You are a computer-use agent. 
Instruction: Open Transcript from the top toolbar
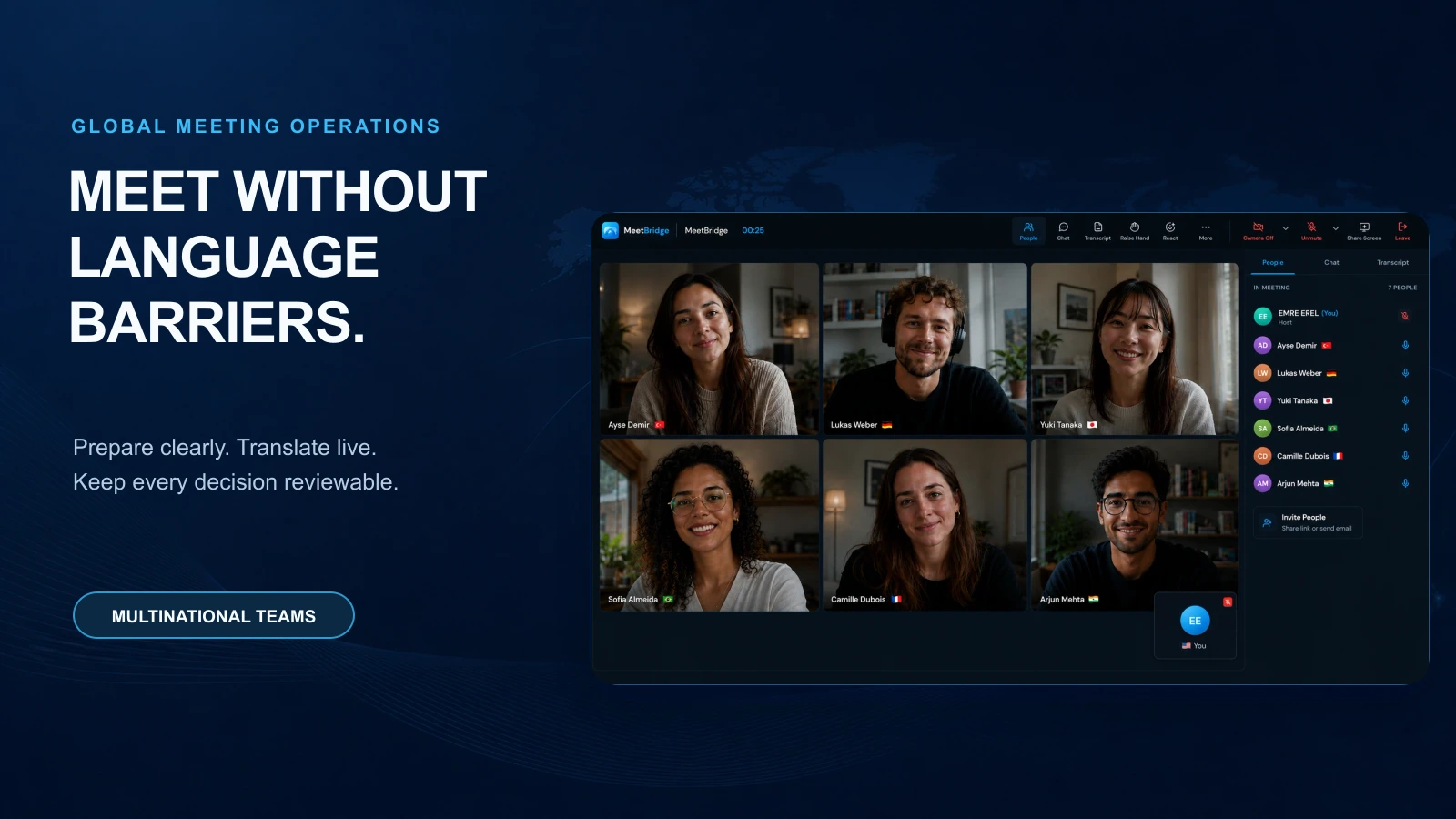point(1097,231)
